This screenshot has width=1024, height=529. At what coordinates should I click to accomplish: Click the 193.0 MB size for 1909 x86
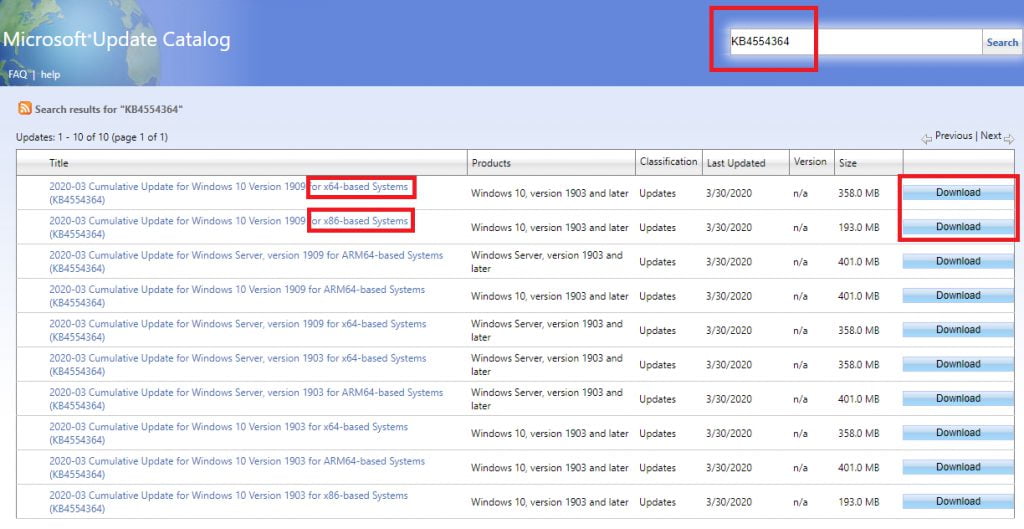tap(859, 227)
